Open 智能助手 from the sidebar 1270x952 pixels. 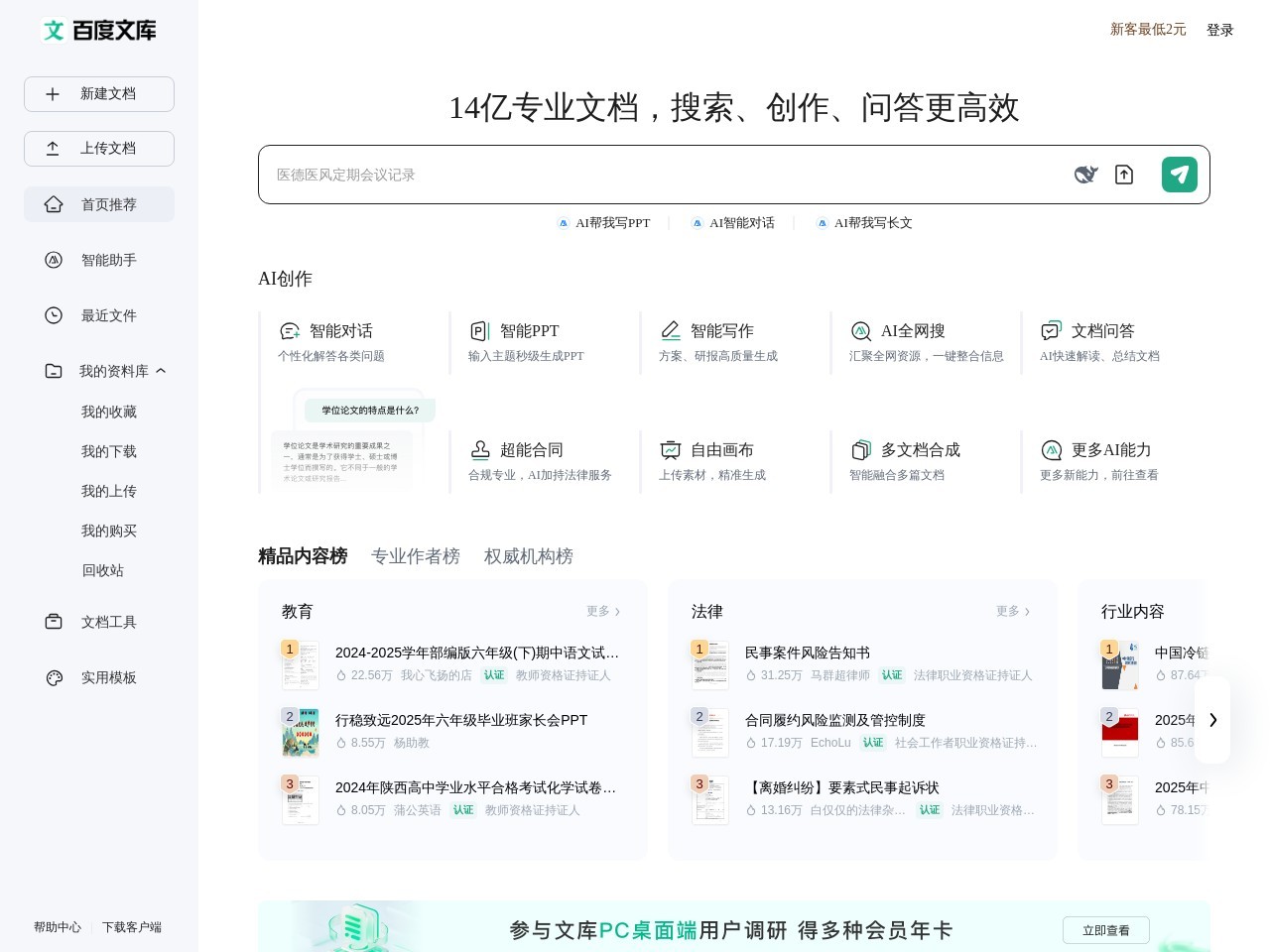[x=108, y=260]
